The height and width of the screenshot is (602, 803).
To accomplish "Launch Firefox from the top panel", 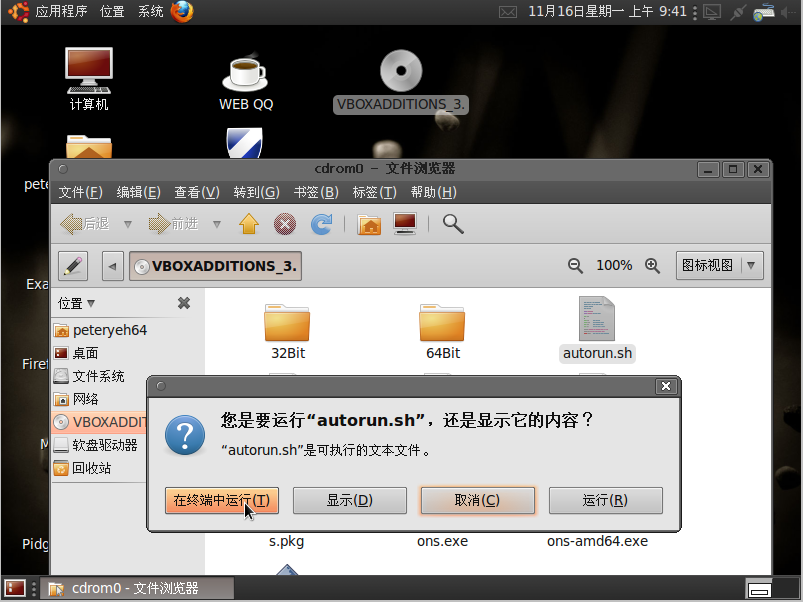I will tap(182, 11).
